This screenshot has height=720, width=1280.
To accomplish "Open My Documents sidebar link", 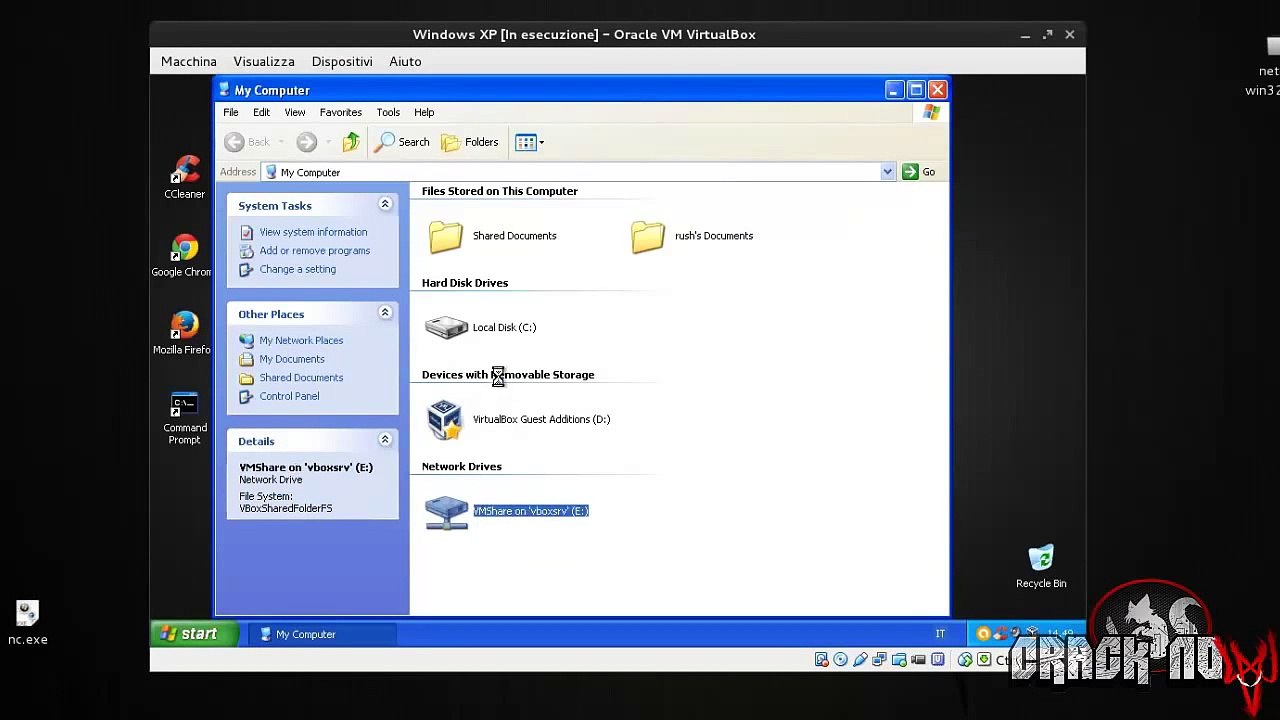I will click(292, 359).
